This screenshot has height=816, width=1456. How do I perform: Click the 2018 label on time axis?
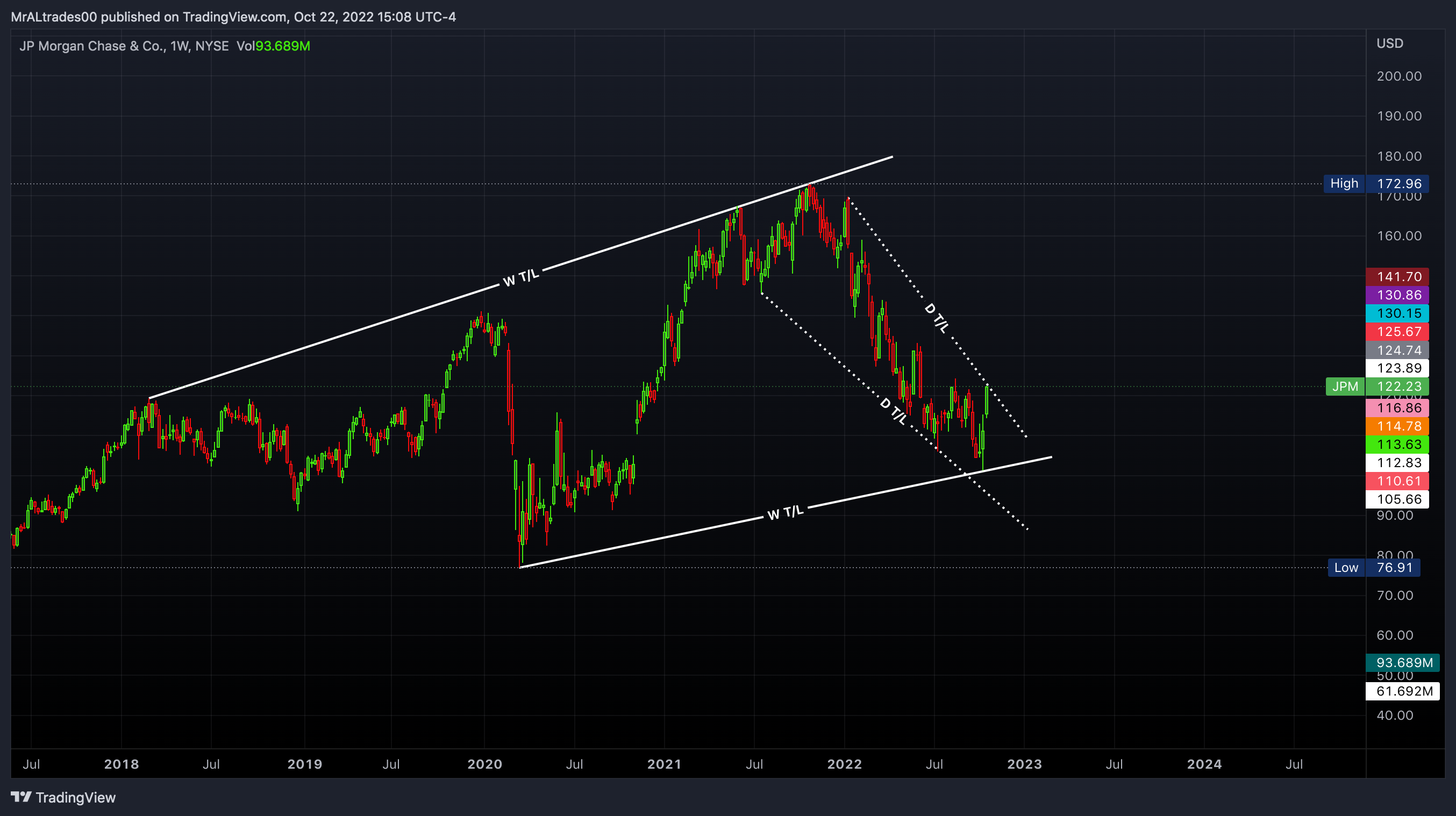(122, 764)
